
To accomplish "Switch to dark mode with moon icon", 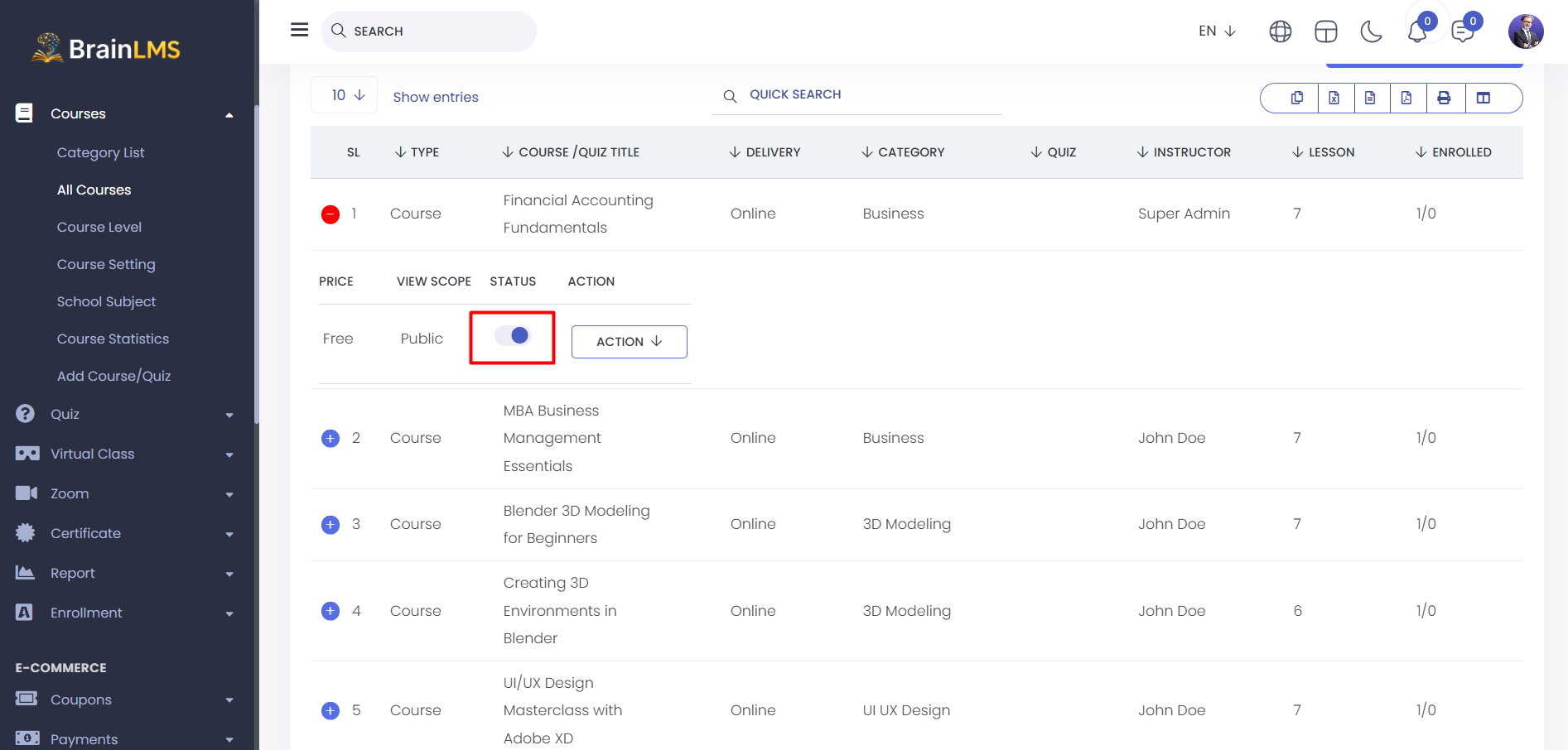I will [1371, 31].
